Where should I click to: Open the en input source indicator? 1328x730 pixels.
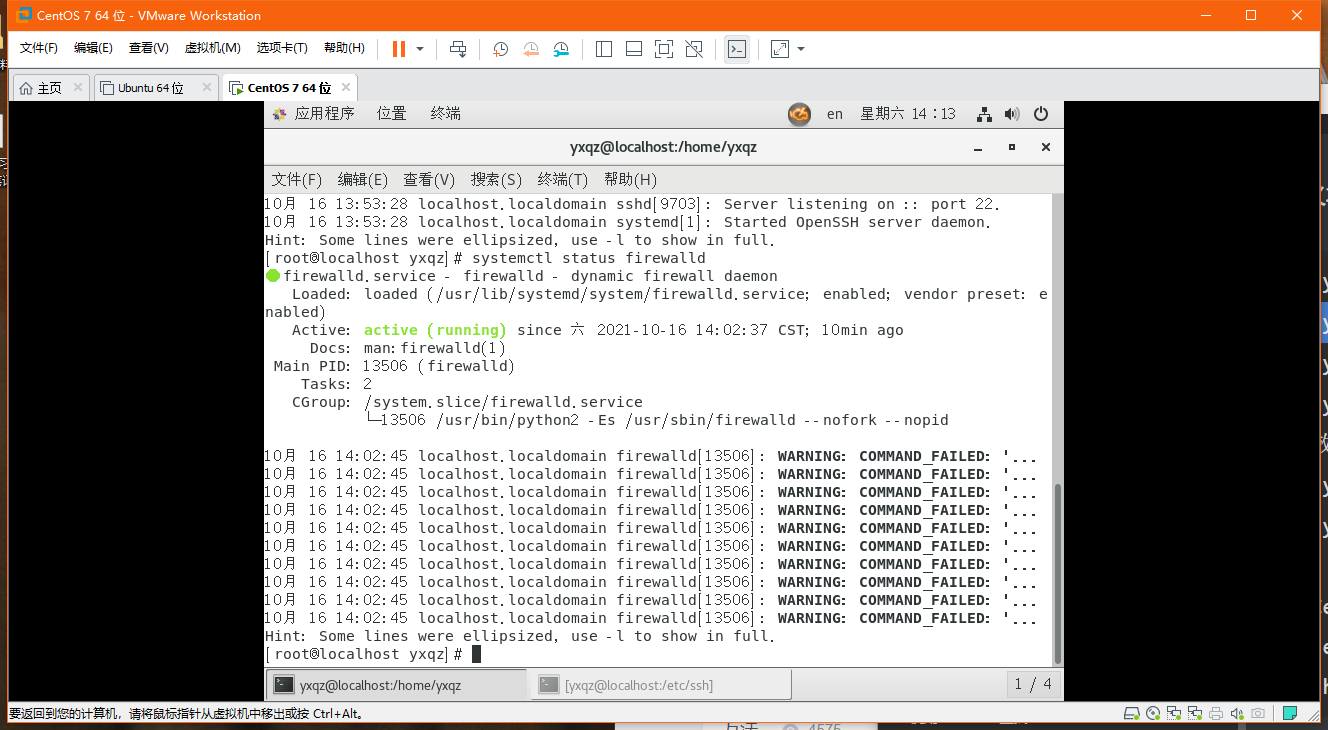click(835, 114)
